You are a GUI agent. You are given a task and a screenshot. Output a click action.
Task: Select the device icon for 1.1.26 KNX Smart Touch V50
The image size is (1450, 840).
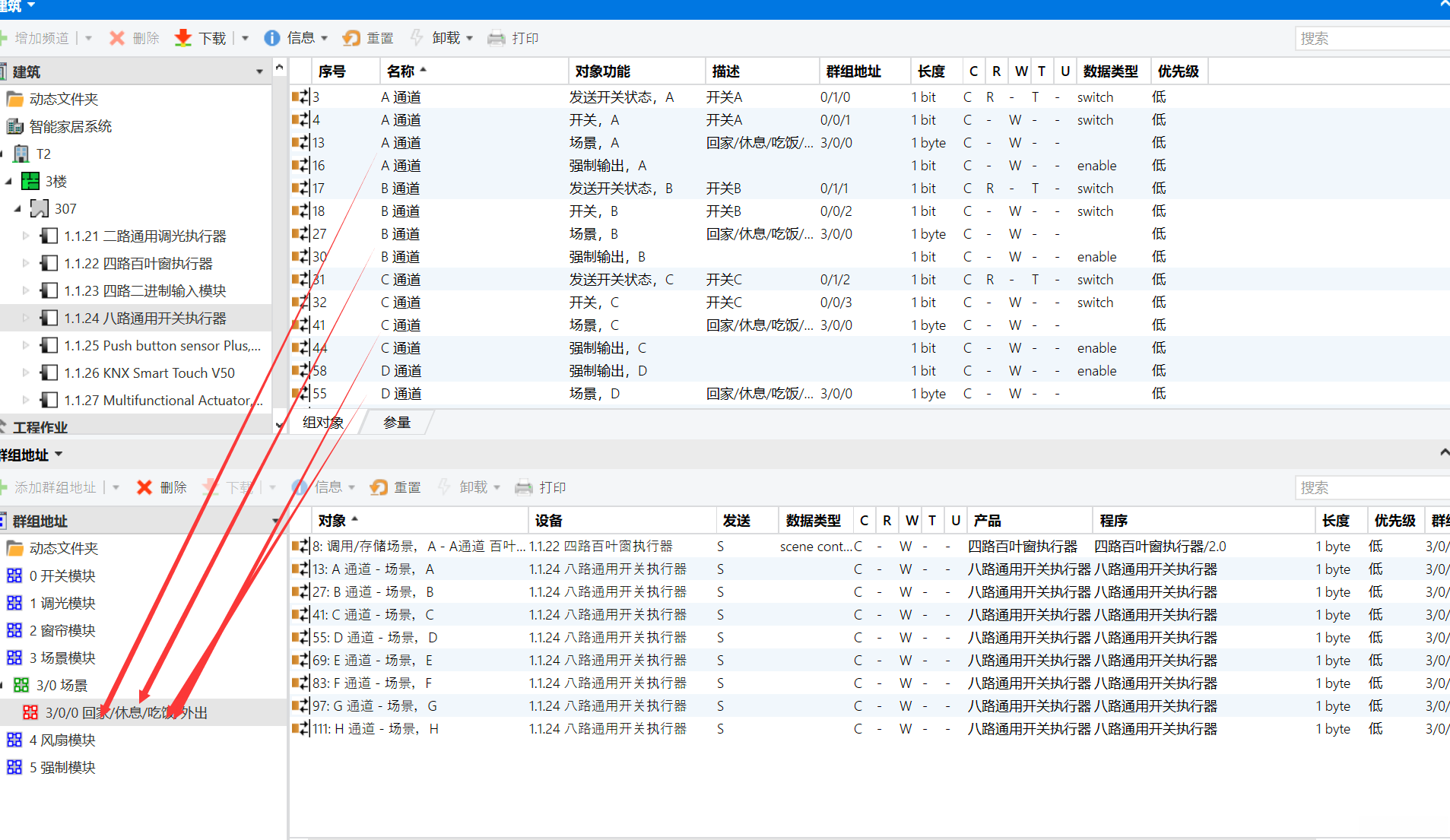click(x=49, y=373)
